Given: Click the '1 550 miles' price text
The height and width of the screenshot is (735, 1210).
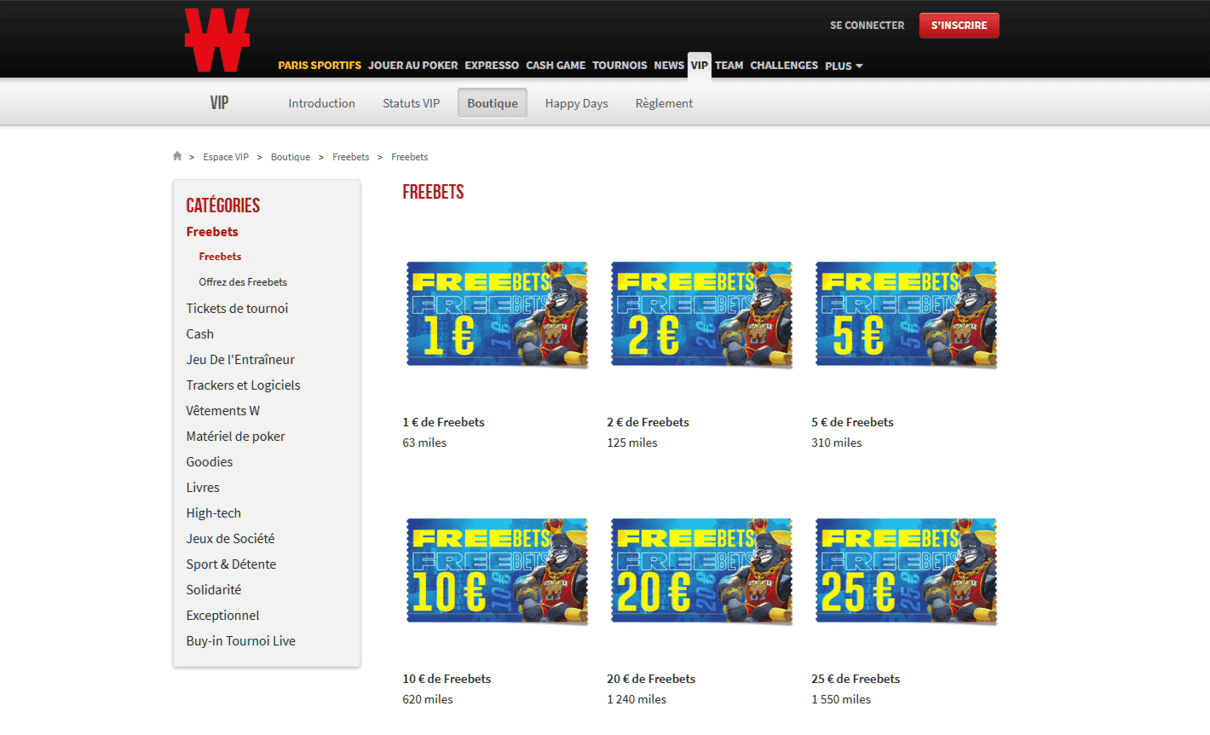Looking at the screenshot, I should pyautogui.click(x=841, y=700).
